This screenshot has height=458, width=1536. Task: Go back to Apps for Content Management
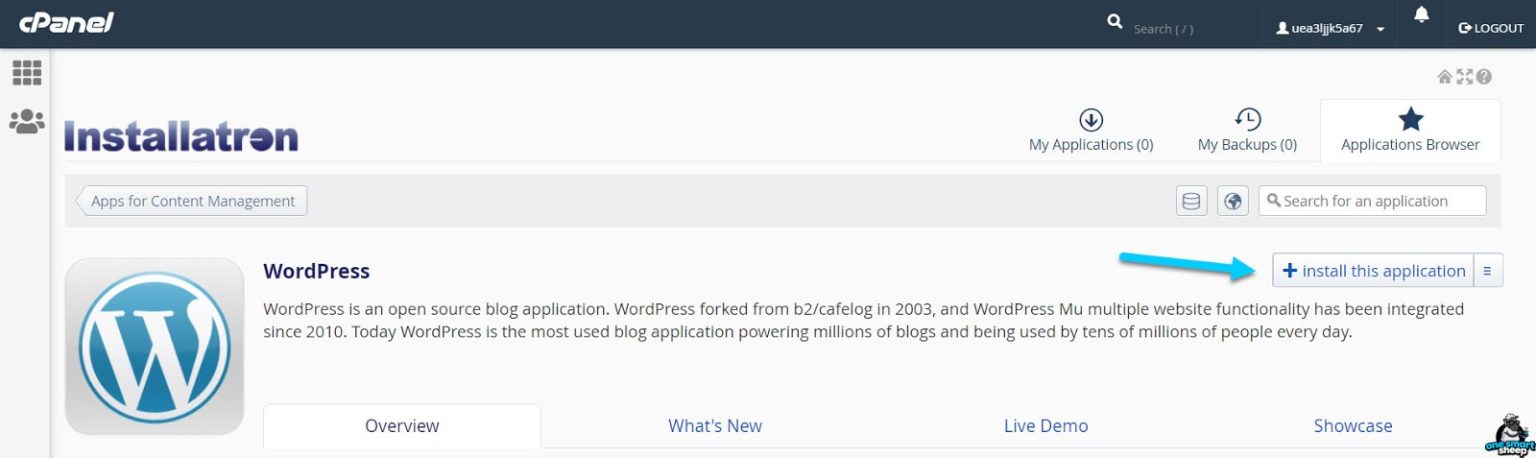point(192,201)
